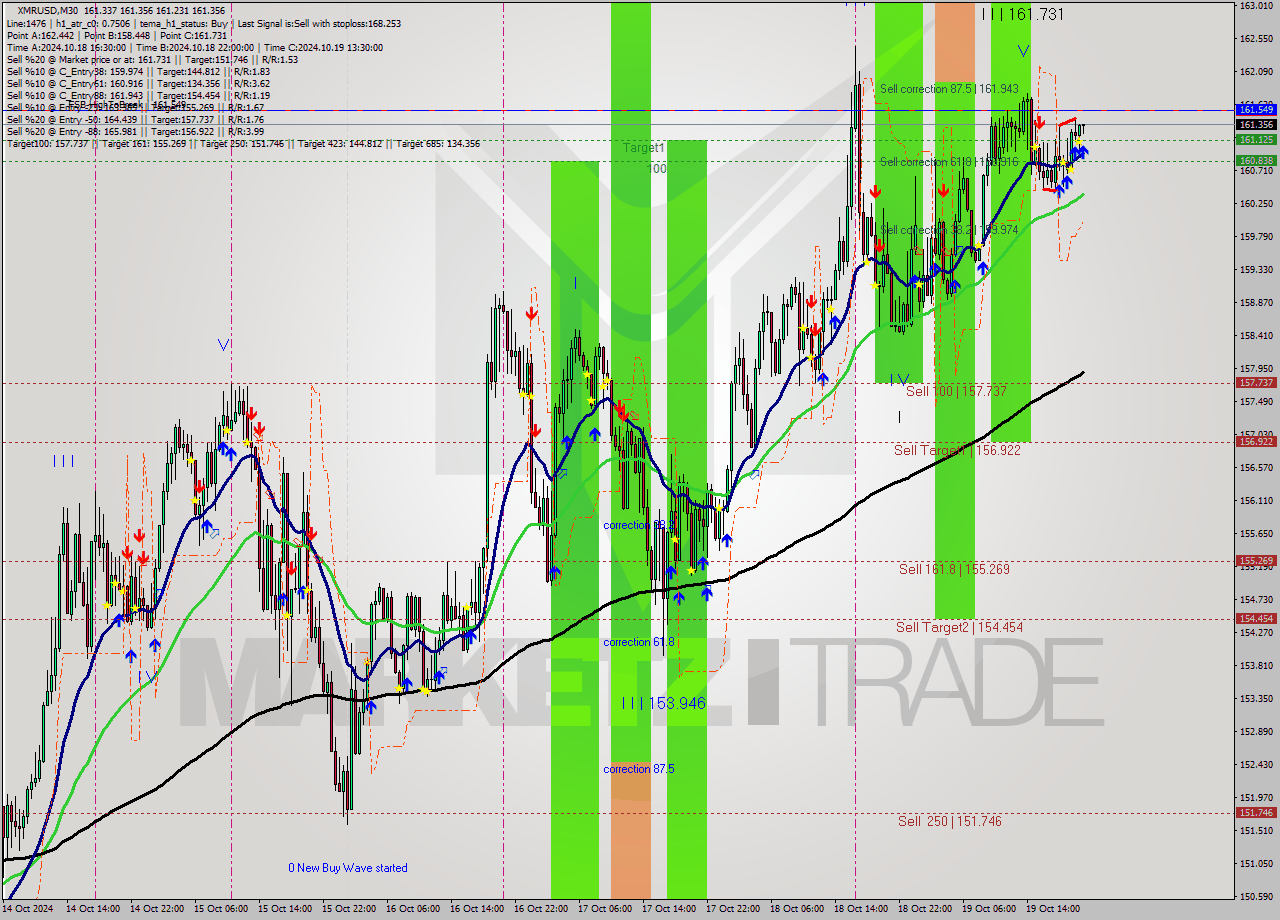Click the '16 Oct 14:00' time axis label
The width and height of the screenshot is (1280, 920).
coord(477,909)
